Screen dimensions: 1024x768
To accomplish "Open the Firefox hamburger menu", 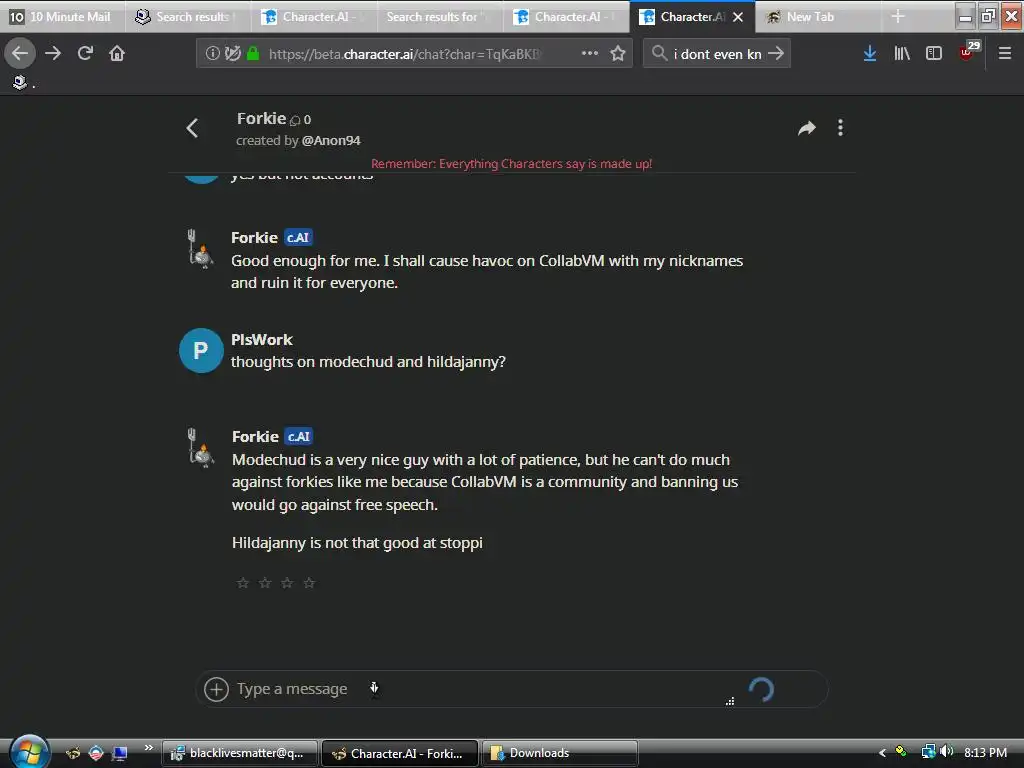I will [1004, 54].
